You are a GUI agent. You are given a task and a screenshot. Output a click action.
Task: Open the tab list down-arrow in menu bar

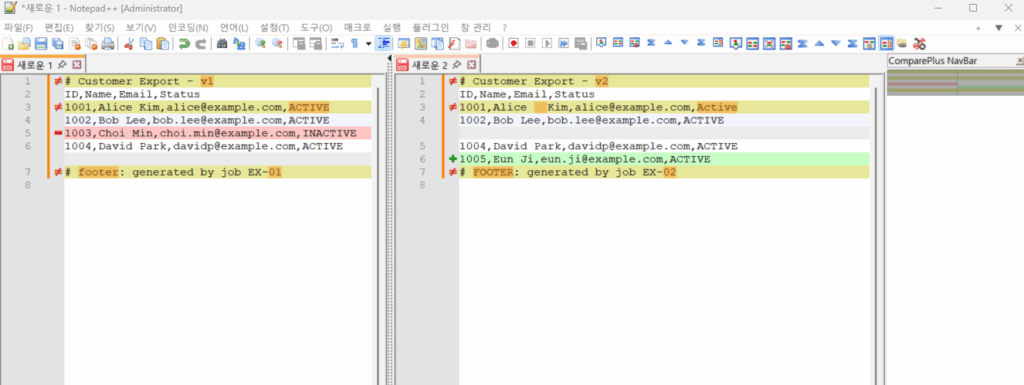point(998,27)
